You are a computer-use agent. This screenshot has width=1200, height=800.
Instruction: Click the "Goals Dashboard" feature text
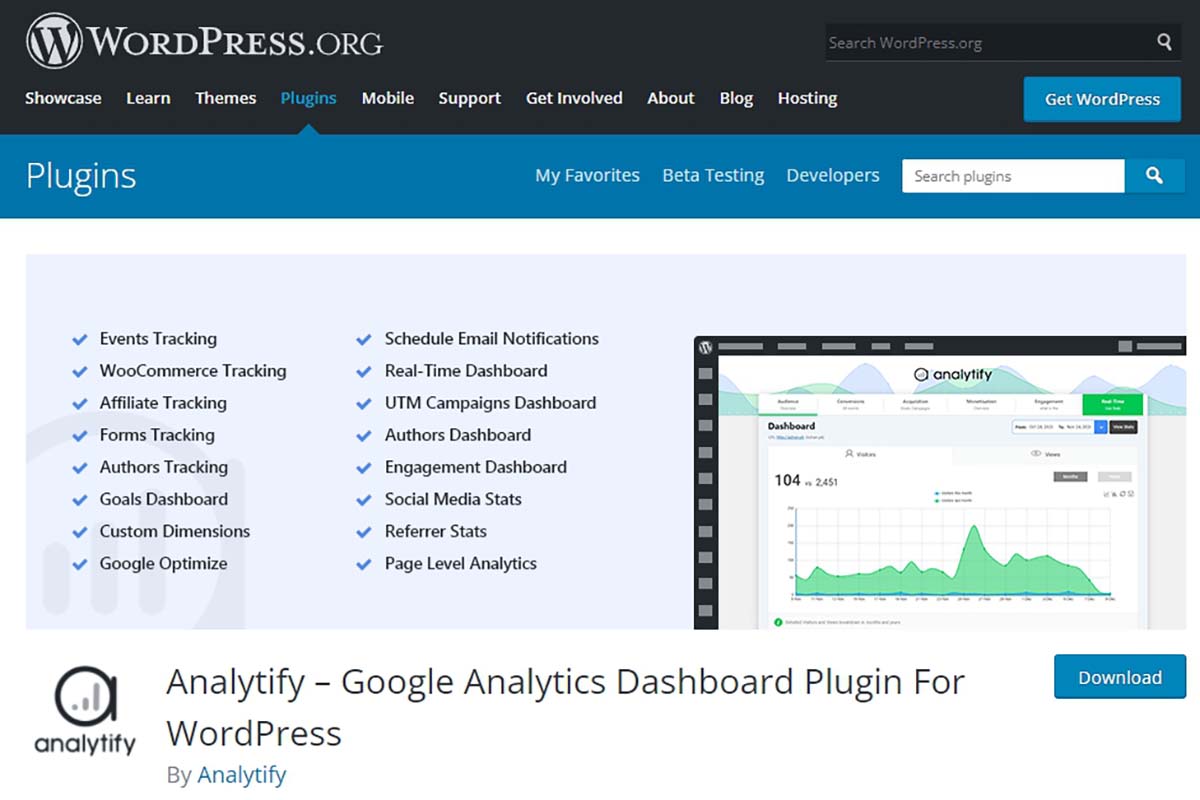click(x=164, y=498)
